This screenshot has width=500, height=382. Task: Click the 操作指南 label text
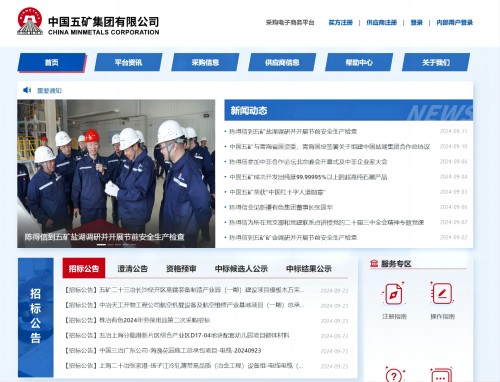tap(442, 316)
